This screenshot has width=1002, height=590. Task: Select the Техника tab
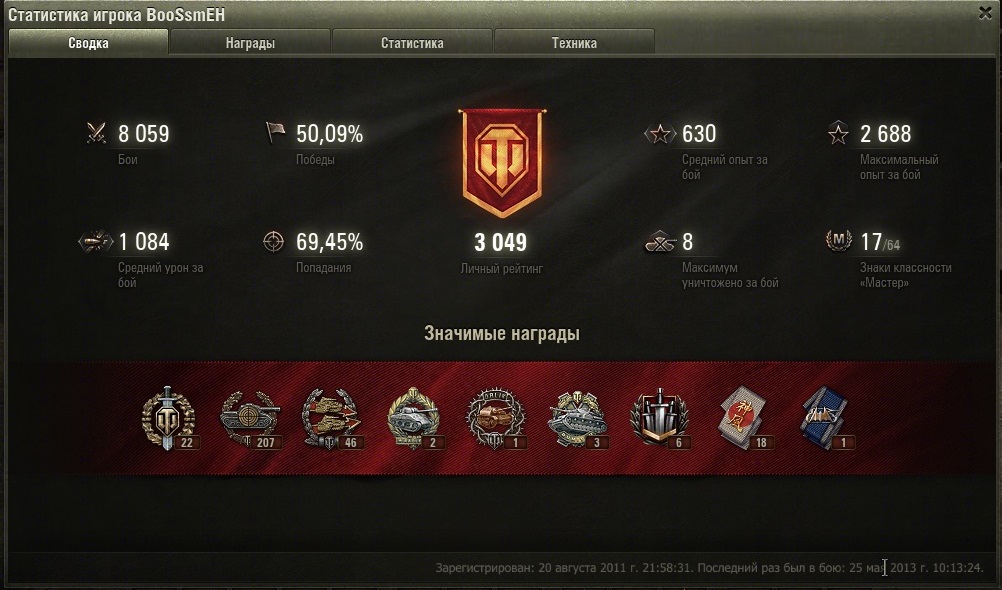click(574, 43)
